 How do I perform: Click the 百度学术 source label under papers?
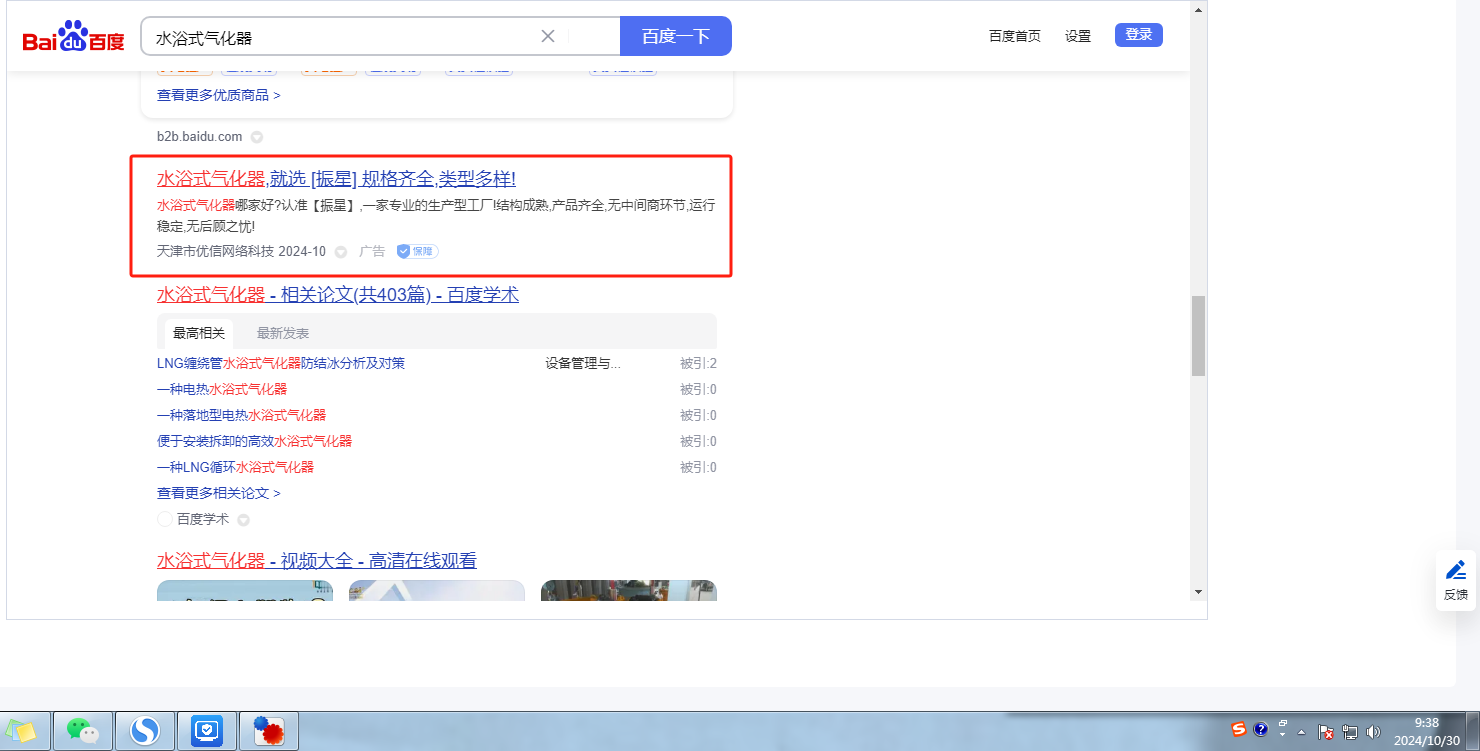(x=203, y=519)
